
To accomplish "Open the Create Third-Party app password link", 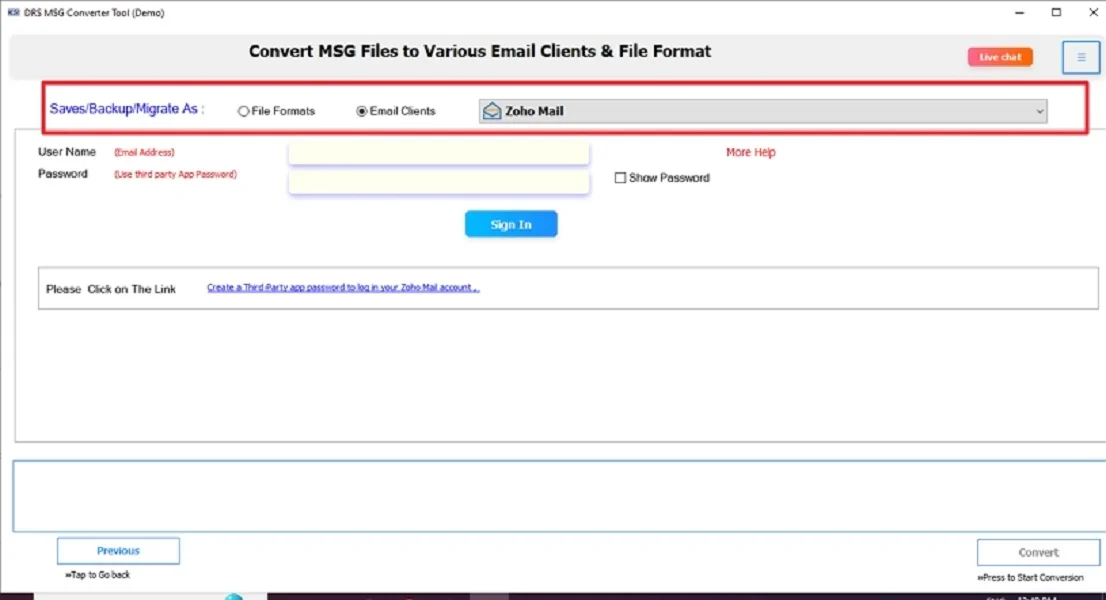I will click(343, 288).
